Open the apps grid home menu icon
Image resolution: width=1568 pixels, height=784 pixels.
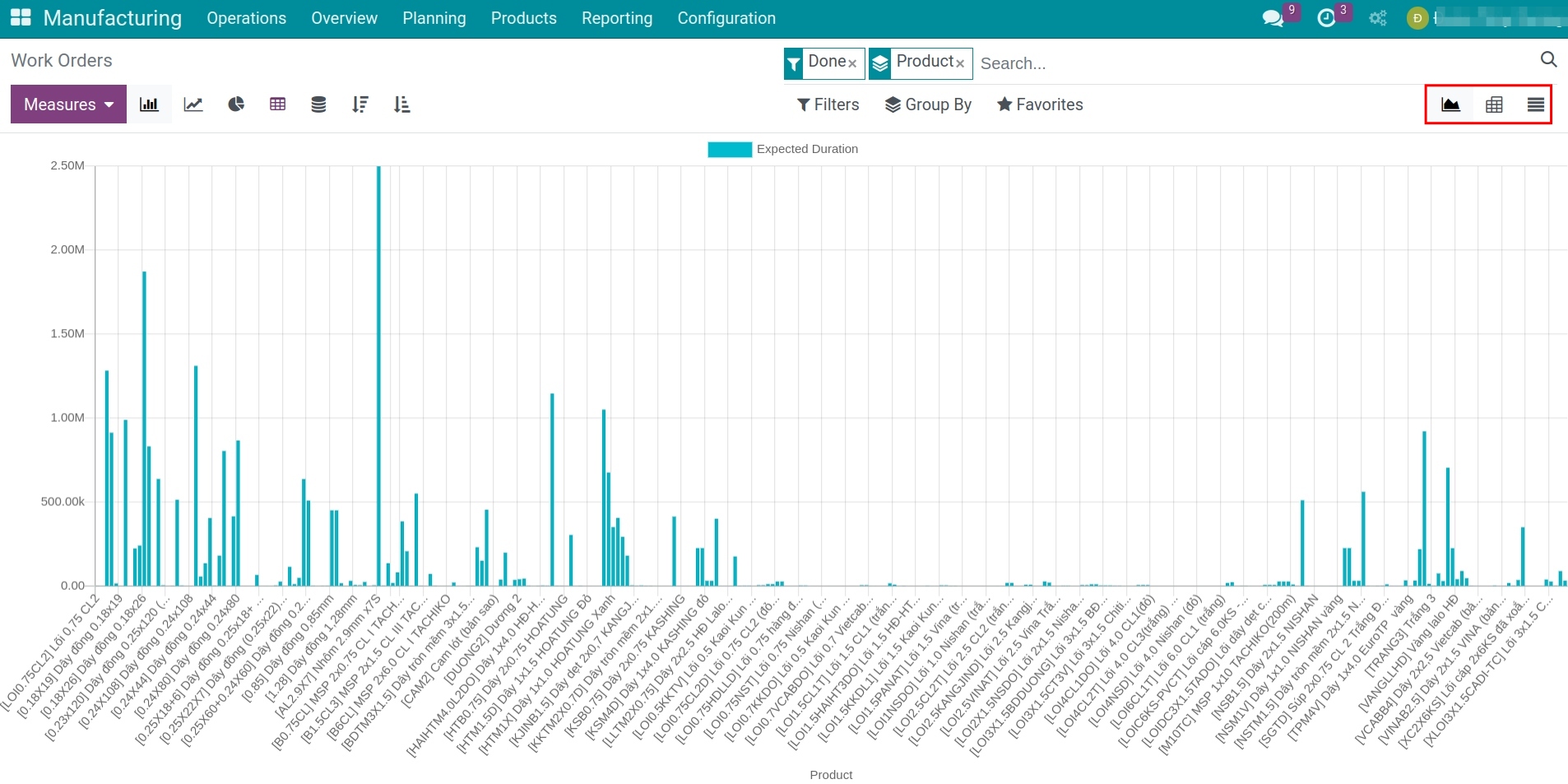[21, 17]
